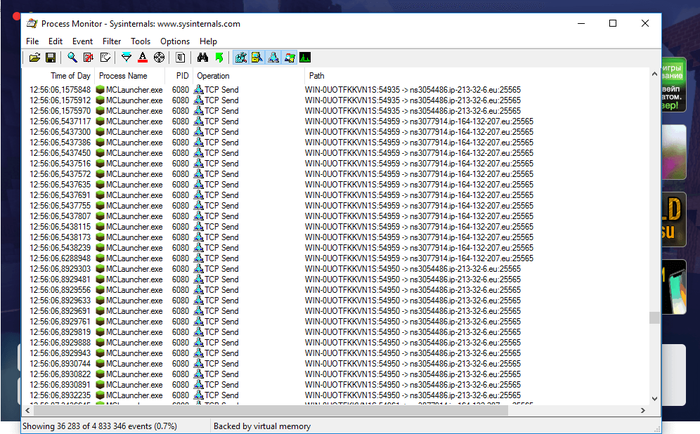Click the Time of Day column header
Screen dimensions: 700x434
(58, 76)
